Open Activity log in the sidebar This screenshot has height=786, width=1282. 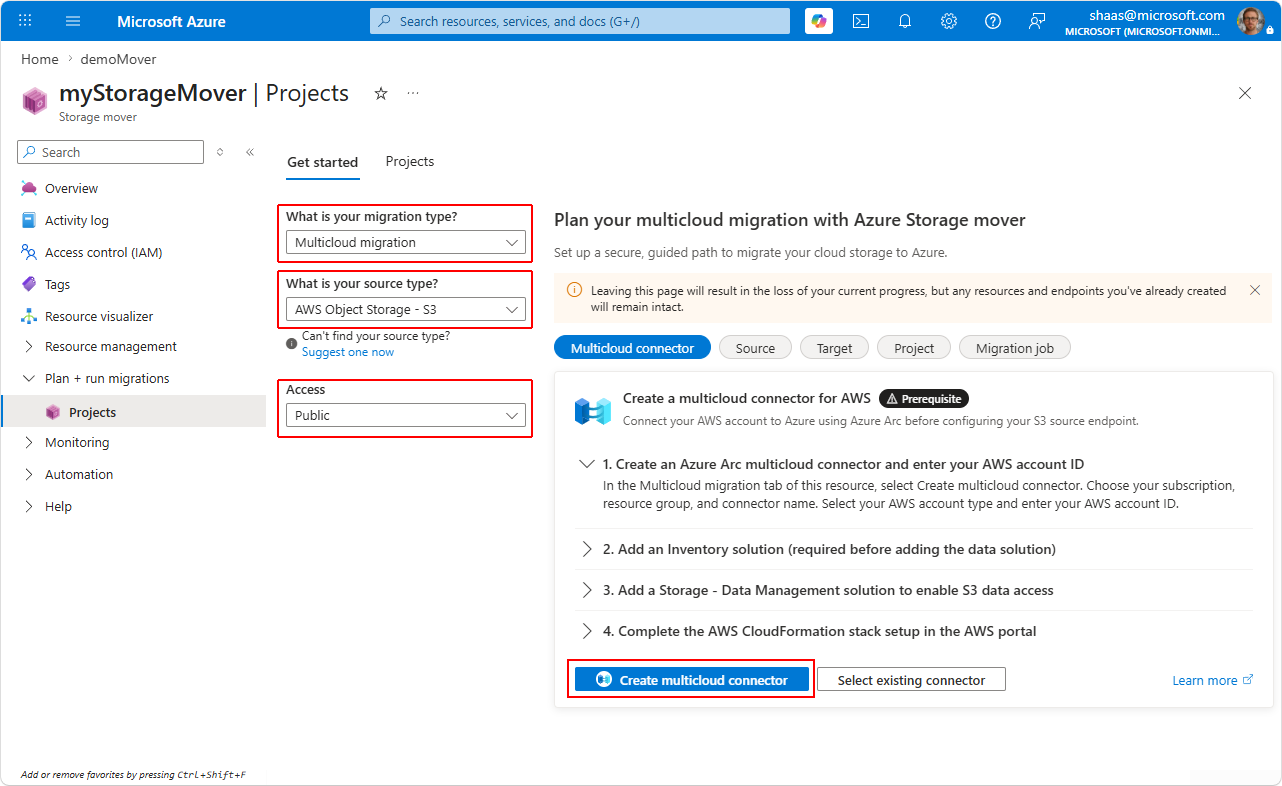tap(77, 220)
